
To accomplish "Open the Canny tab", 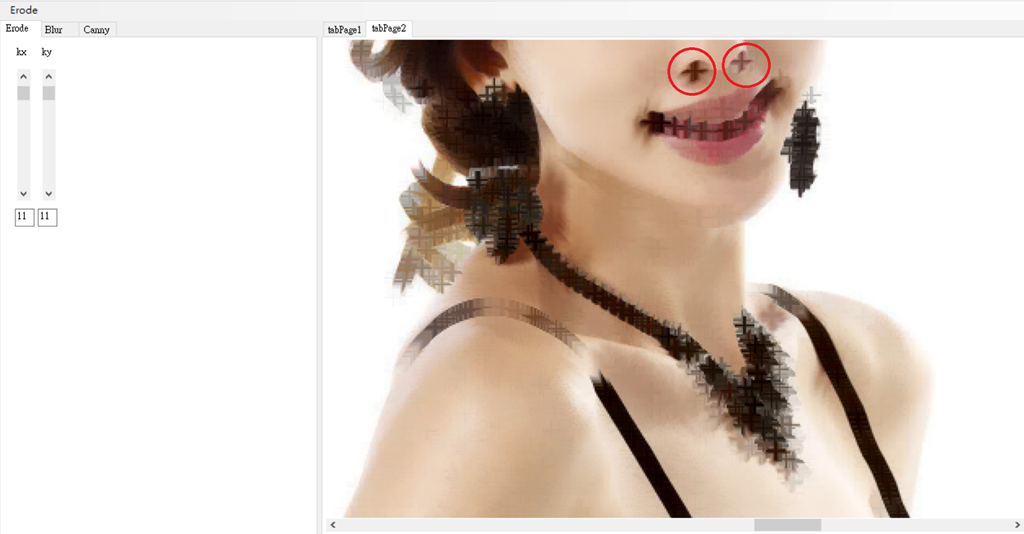I will click(97, 29).
